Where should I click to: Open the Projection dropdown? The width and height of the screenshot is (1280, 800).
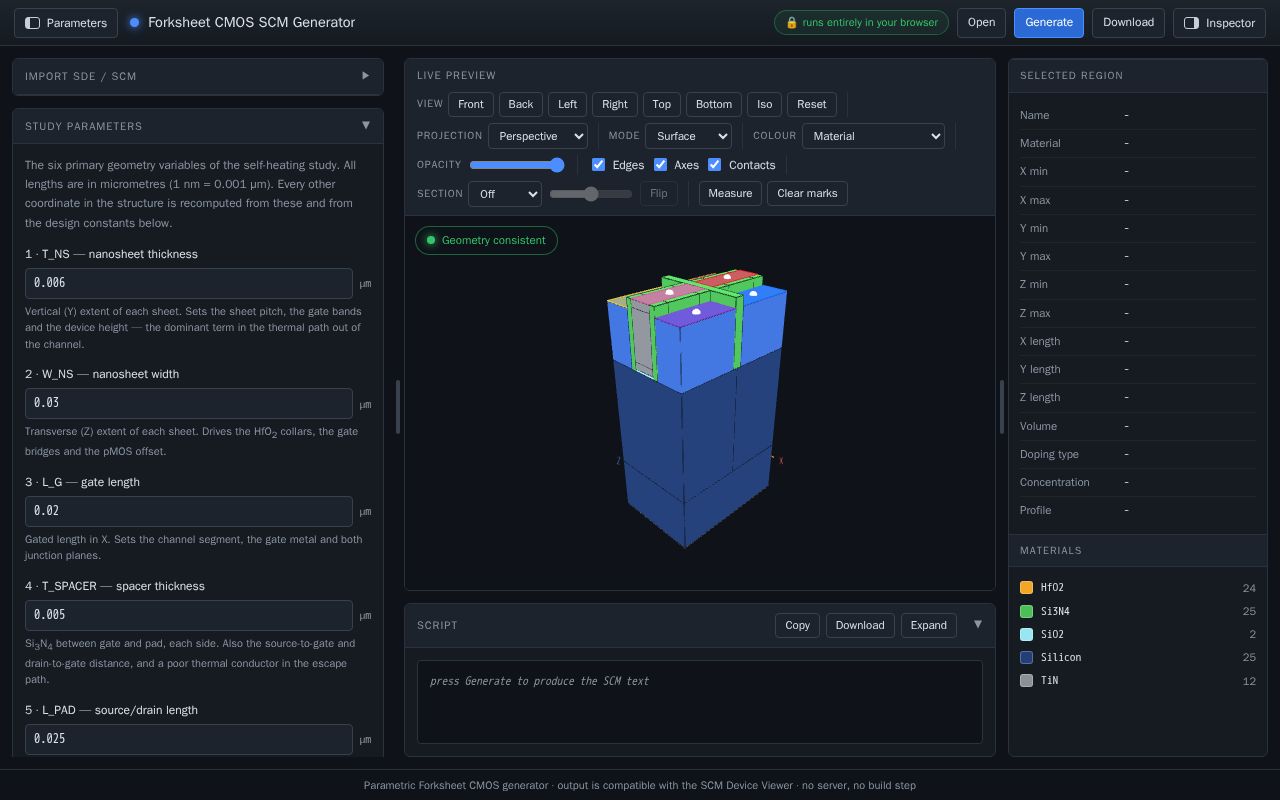click(538, 136)
